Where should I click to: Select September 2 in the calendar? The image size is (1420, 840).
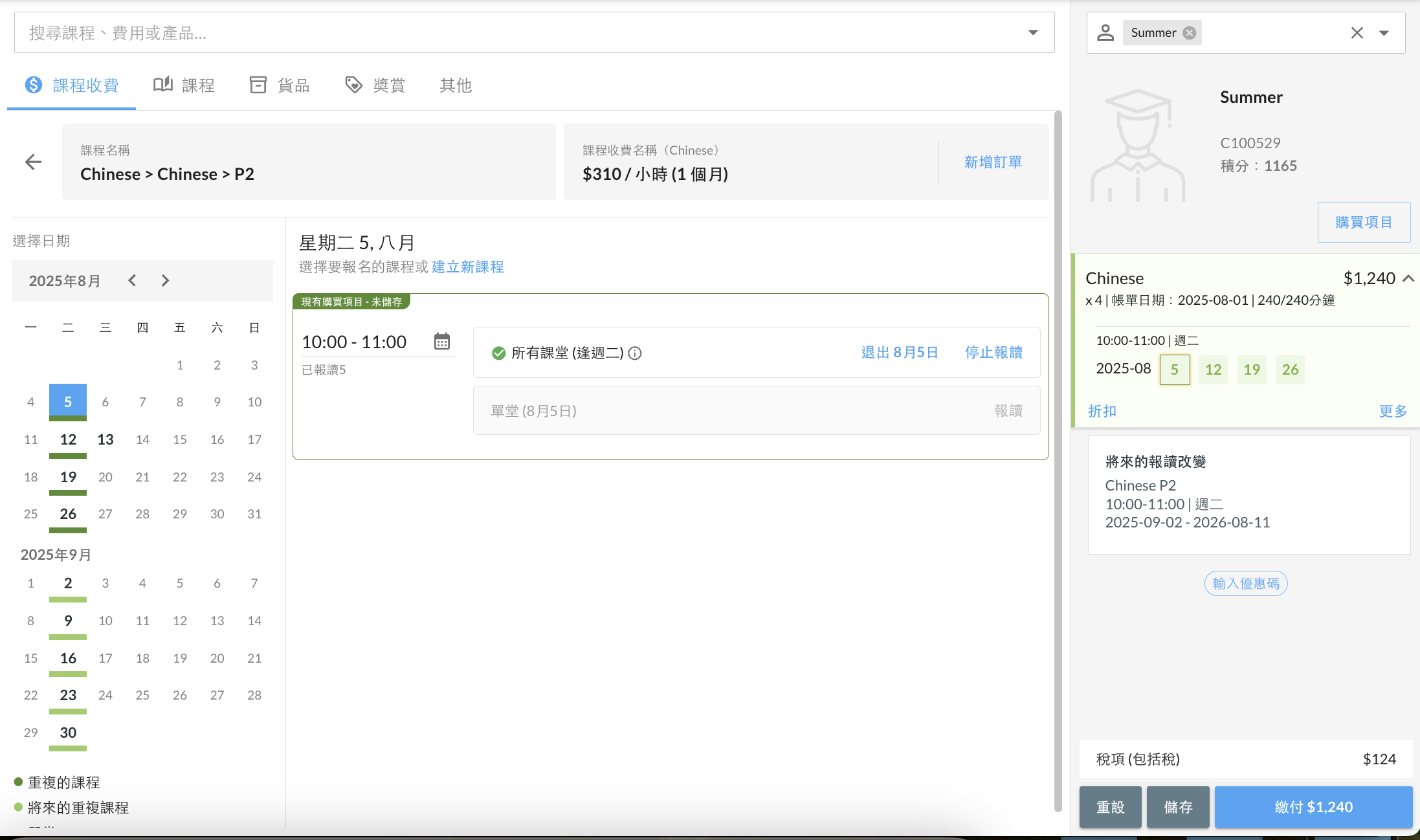pyautogui.click(x=68, y=583)
